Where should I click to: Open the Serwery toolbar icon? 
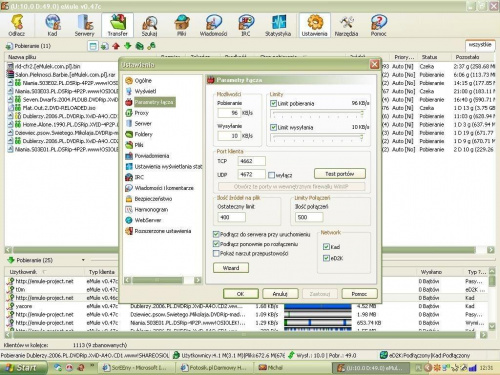(x=84, y=25)
